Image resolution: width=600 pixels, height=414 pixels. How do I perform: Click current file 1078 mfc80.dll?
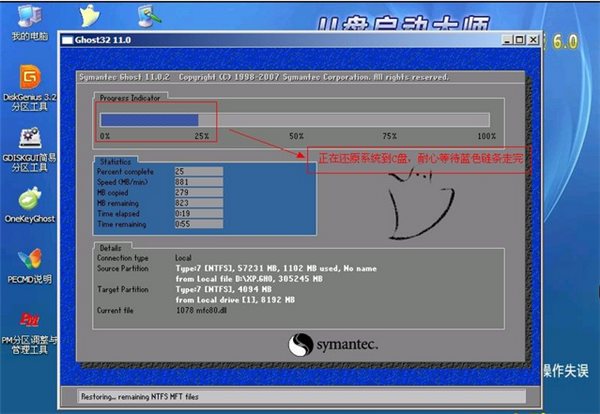201,310
